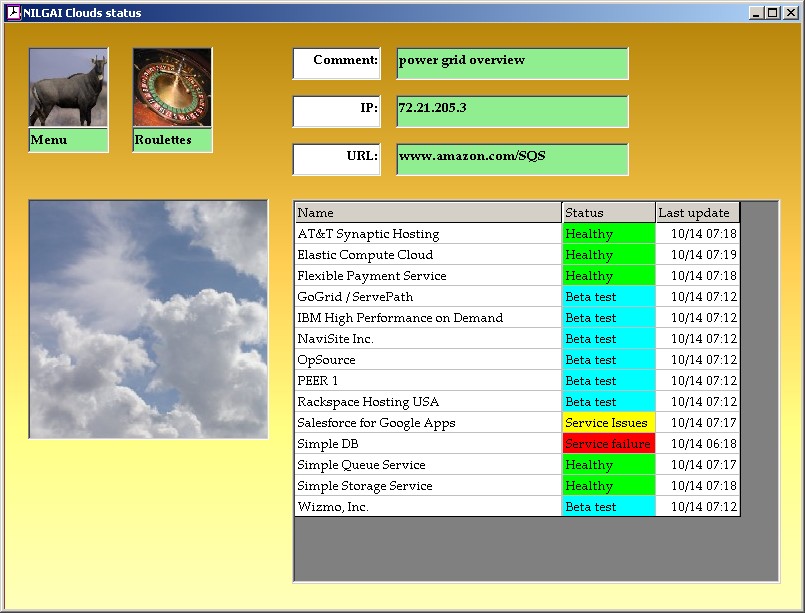The height and width of the screenshot is (613, 805).
Task: Sort by the Status column header
Action: pyautogui.click(x=609, y=213)
